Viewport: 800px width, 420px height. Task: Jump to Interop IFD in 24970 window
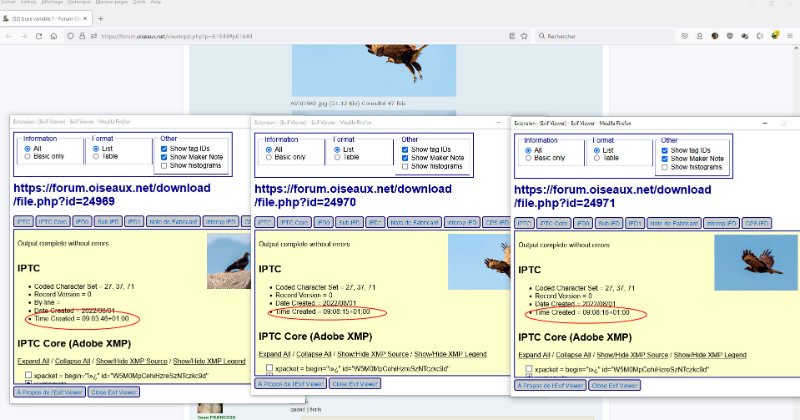(462, 223)
